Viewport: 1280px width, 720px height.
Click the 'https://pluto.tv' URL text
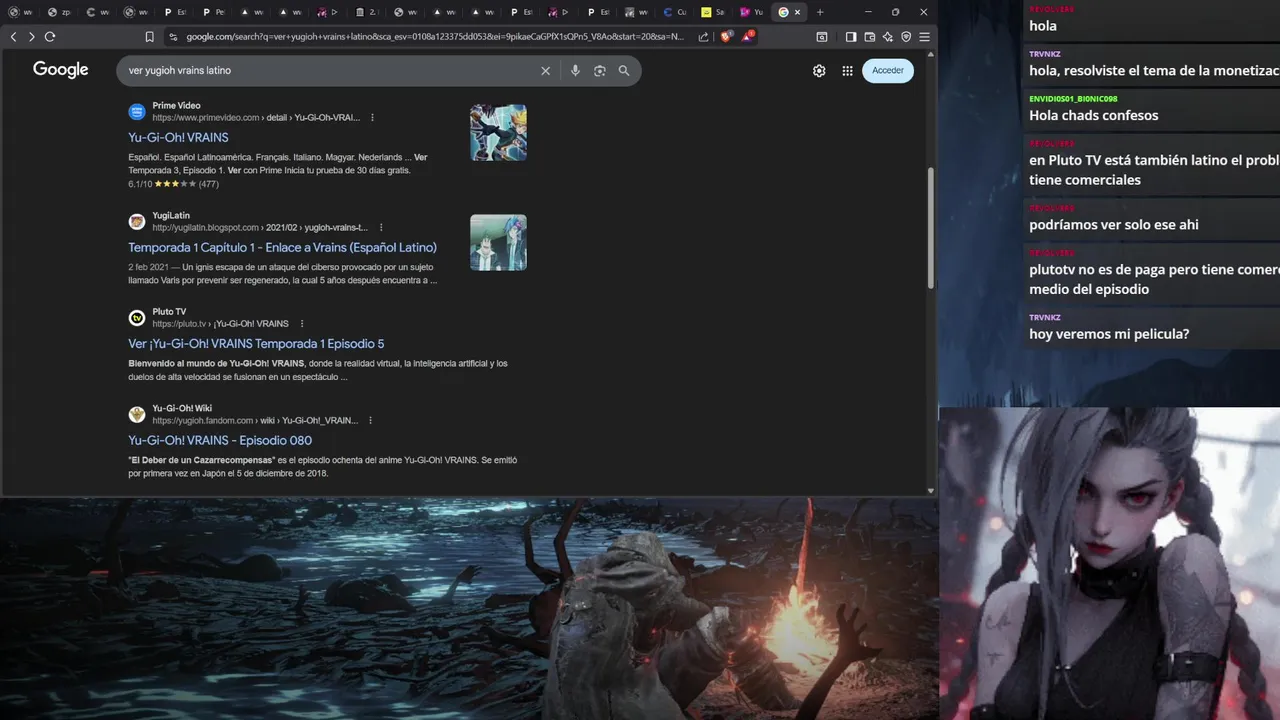click(x=179, y=324)
